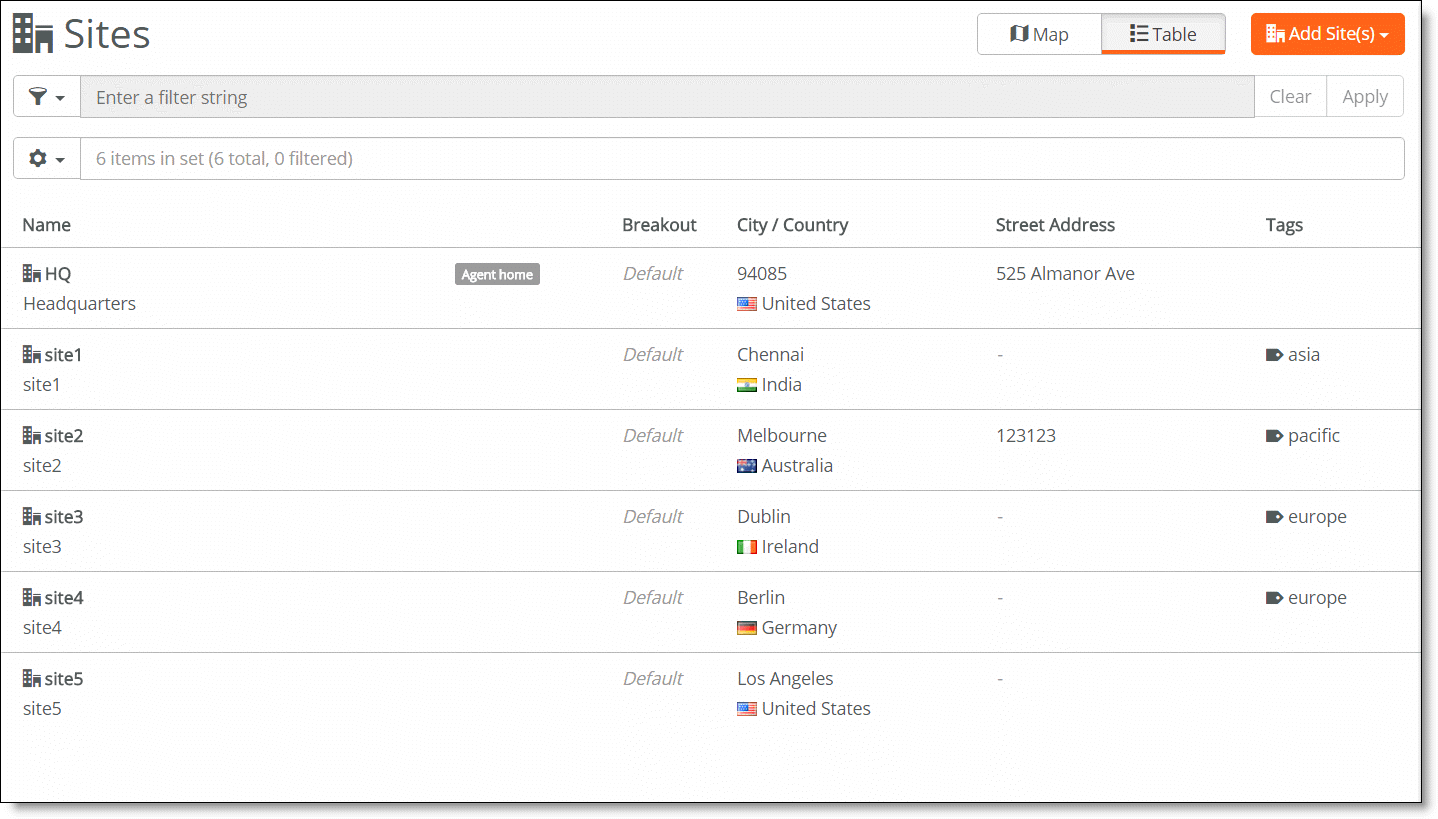Click the building icon next to site1
This screenshot has height=819, width=1438.
click(x=32, y=354)
